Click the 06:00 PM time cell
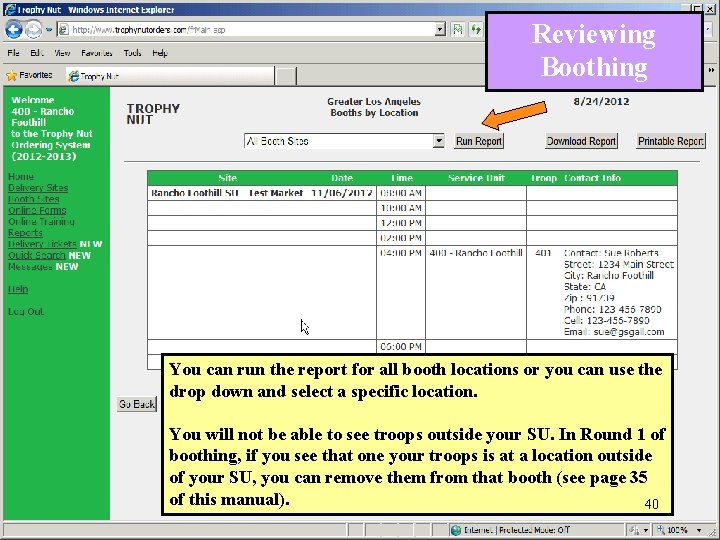This screenshot has height=540, width=720. (x=401, y=347)
